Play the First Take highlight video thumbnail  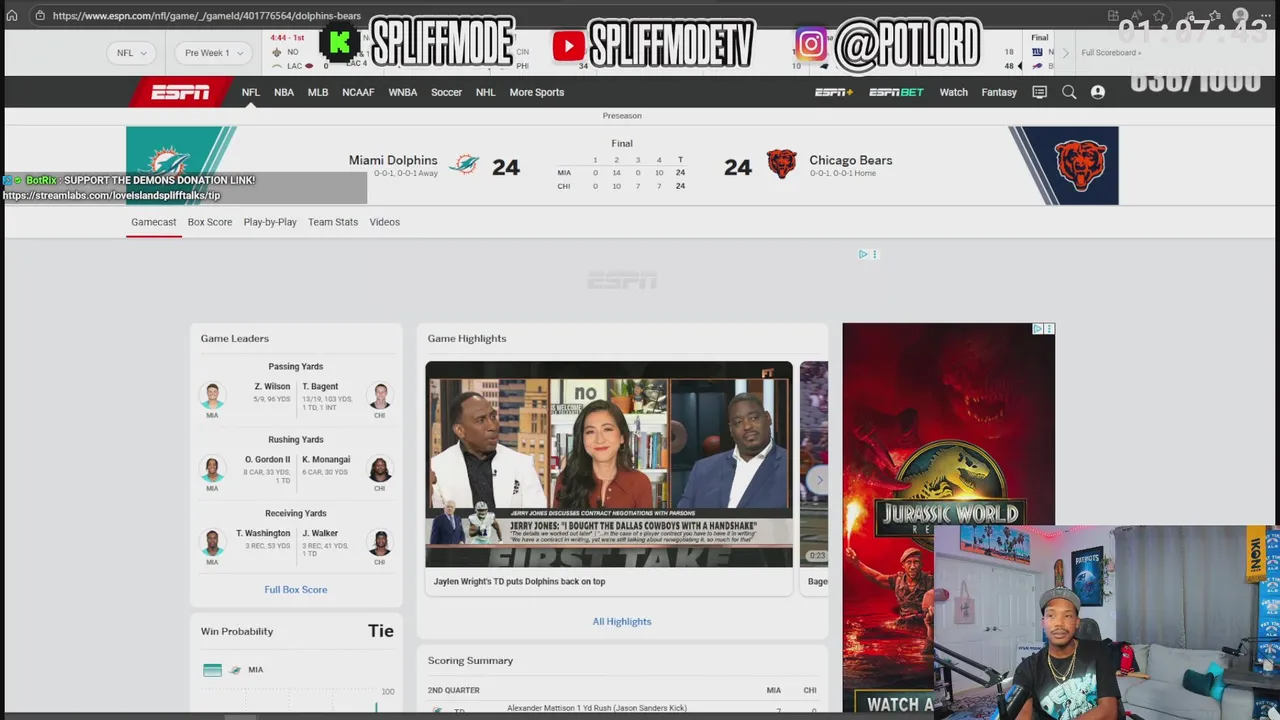point(609,464)
